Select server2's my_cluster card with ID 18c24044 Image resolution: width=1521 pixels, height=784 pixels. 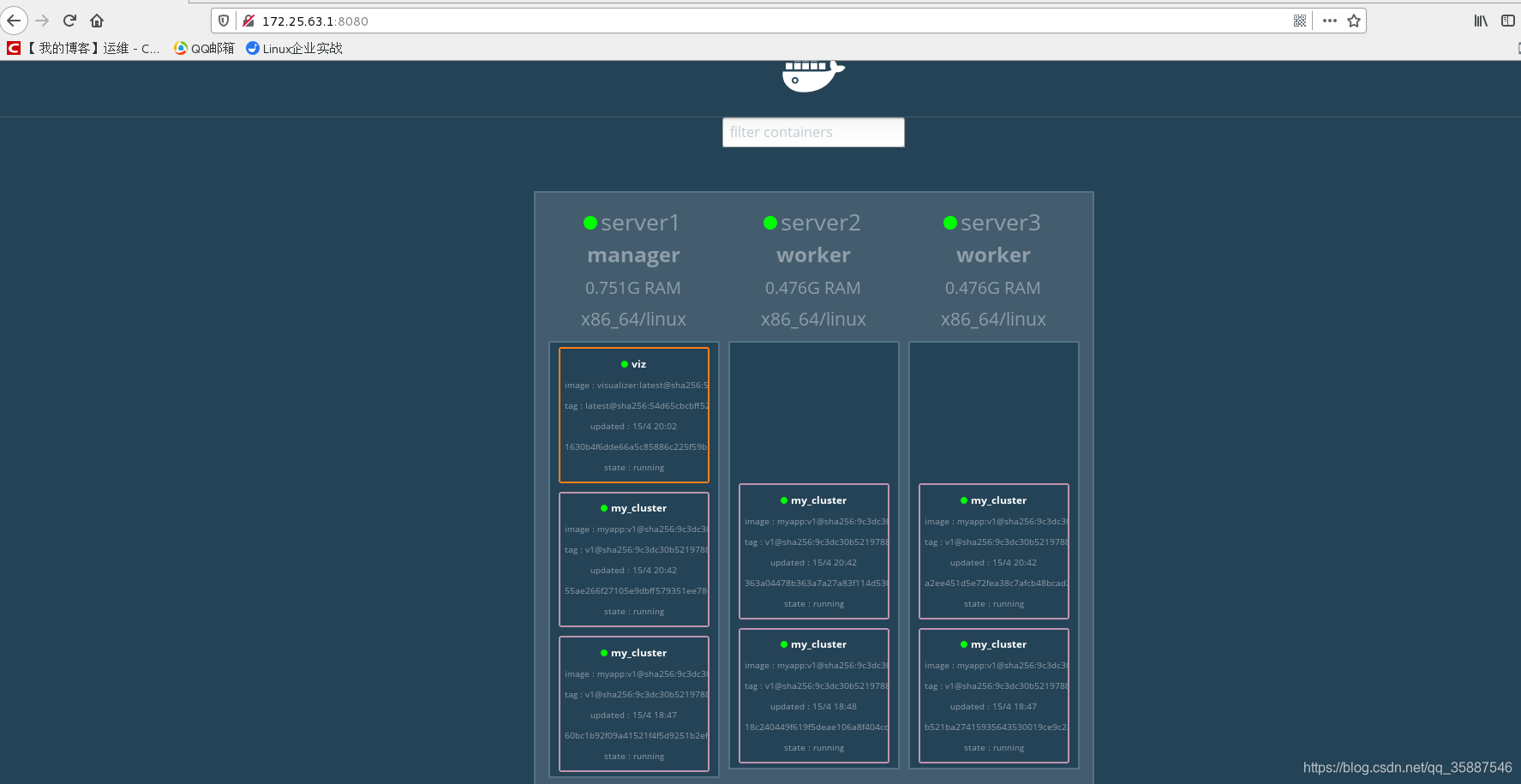tap(814, 696)
